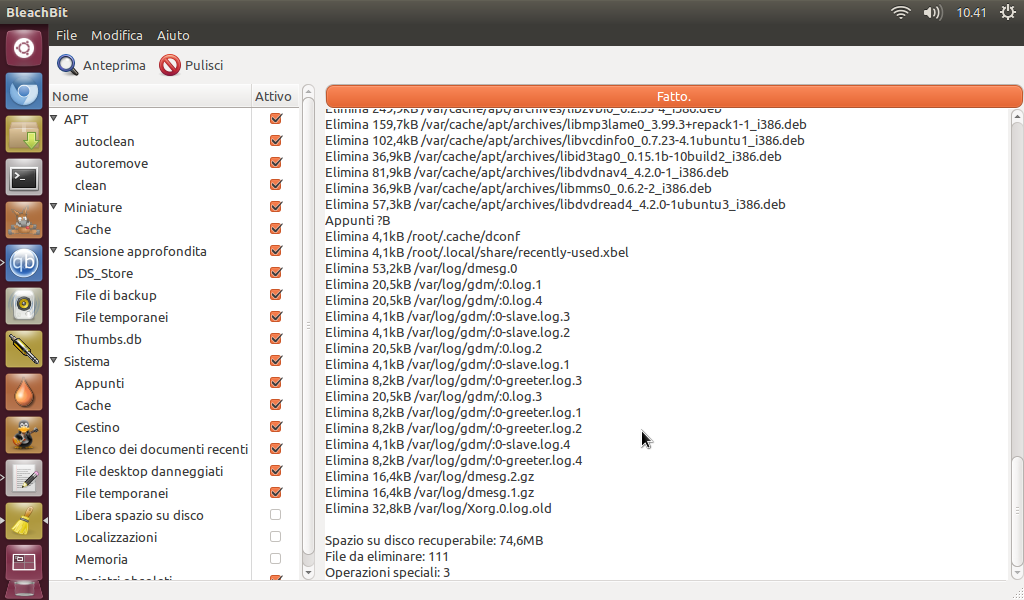This screenshot has height=600, width=1024.
Task: Click the BleachBit broom launcher icon
Action: pos(24,521)
